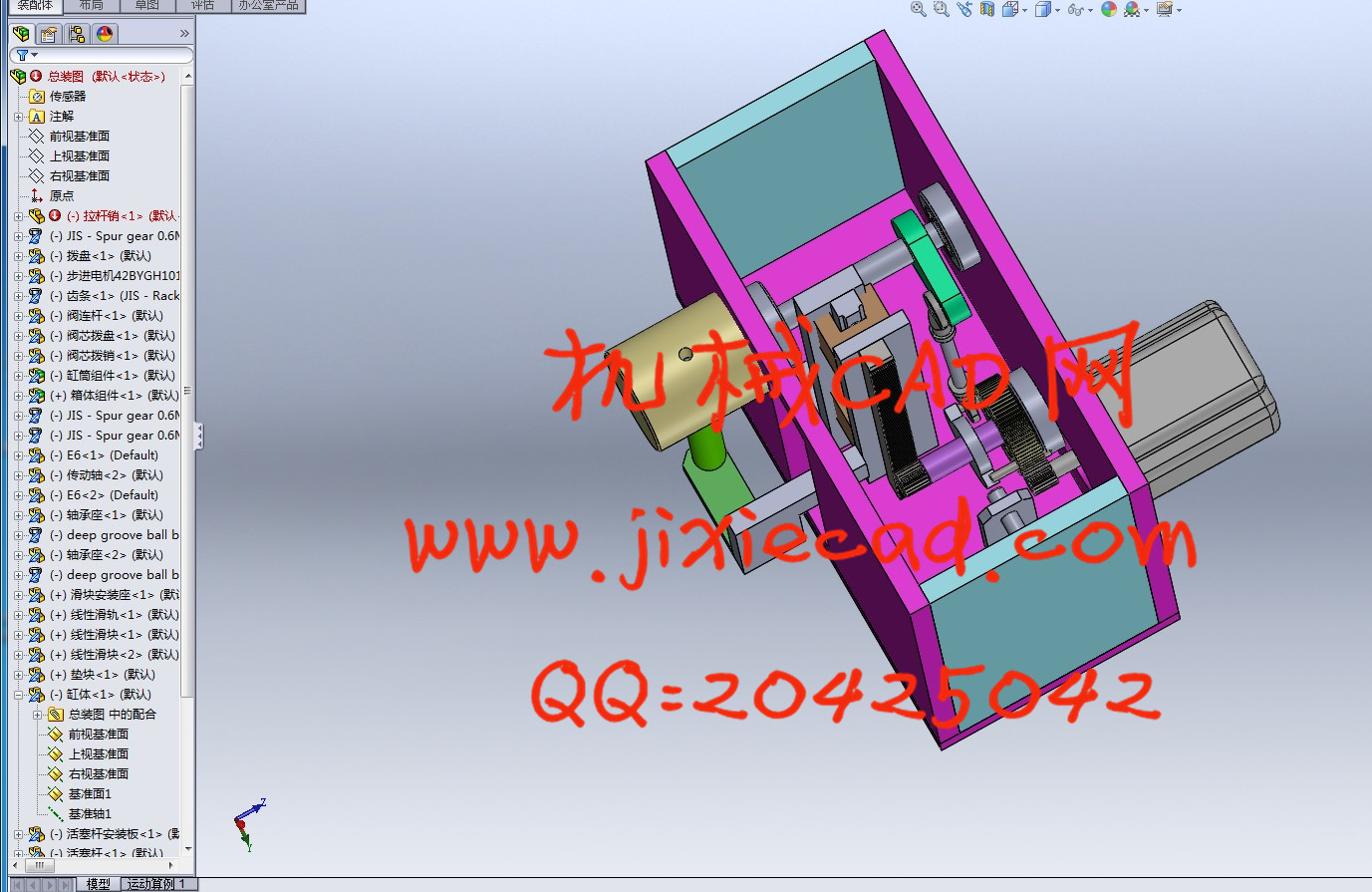The height and width of the screenshot is (892, 1372).
Task: Open the Edit Appearance color ball
Action: point(1108,9)
